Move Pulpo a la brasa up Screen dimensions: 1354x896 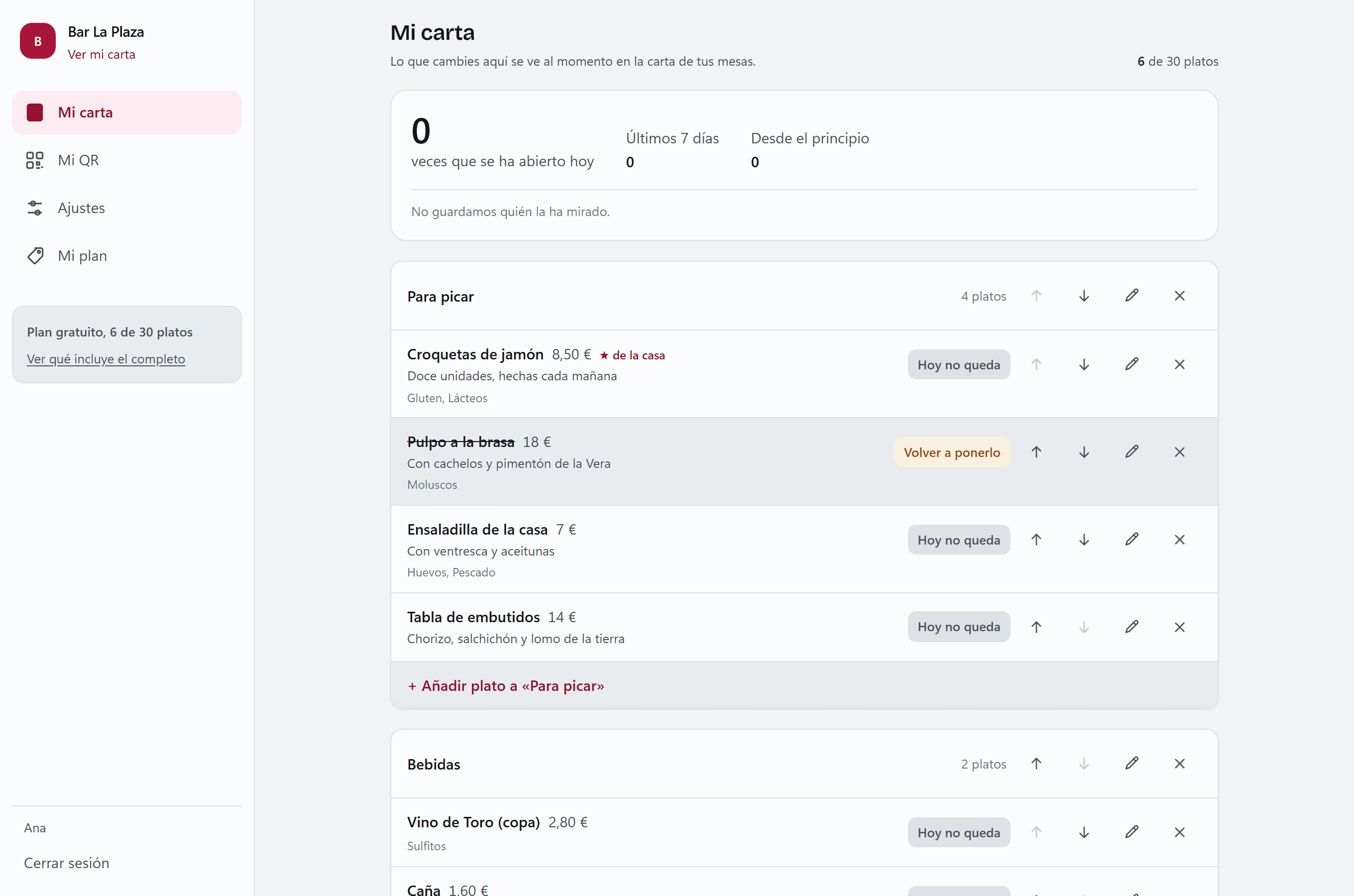pos(1036,452)
